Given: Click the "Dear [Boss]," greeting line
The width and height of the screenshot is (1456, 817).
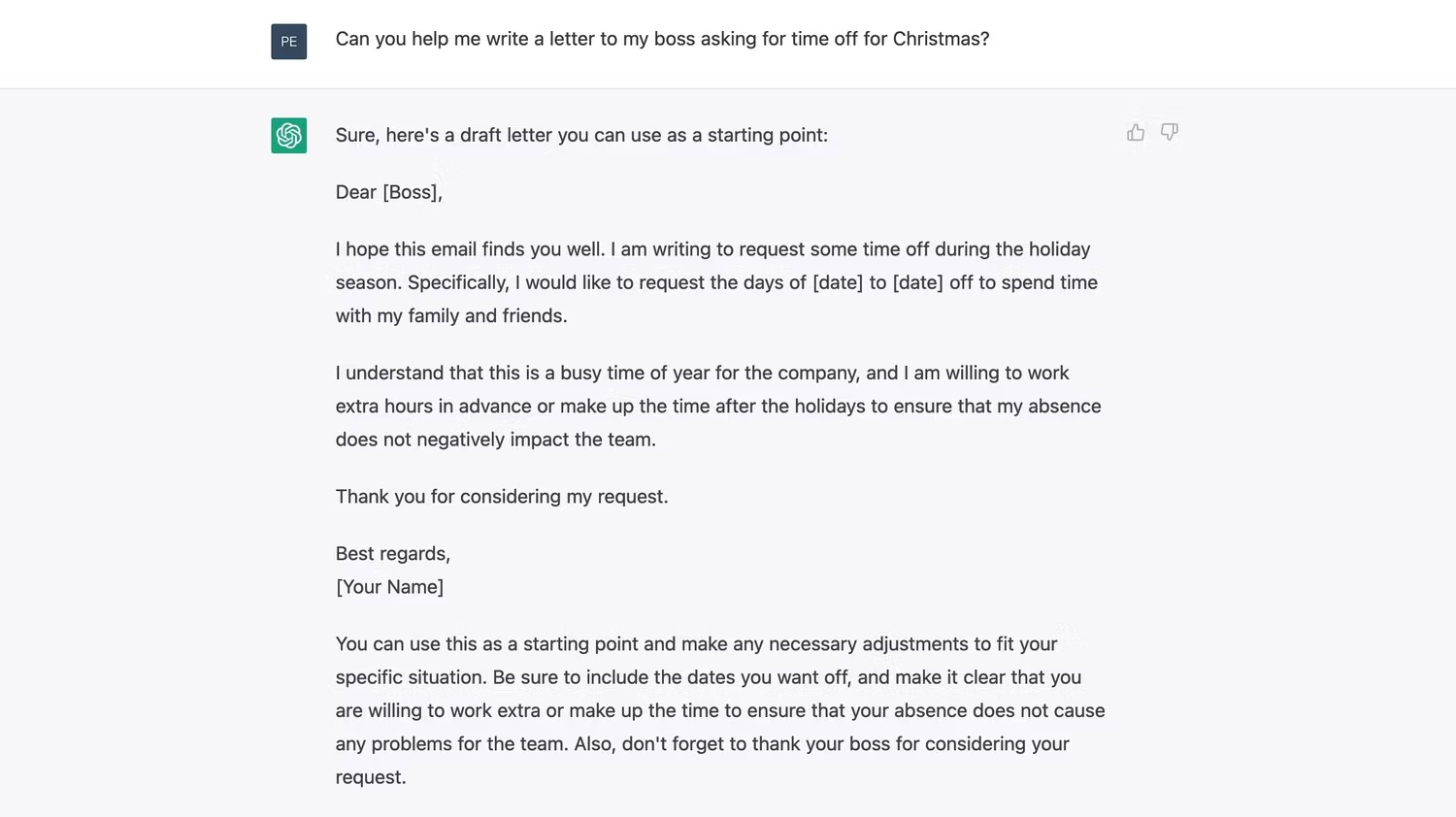Looking at the screenshot, I should pyautogui.click(x=388, y=192).
